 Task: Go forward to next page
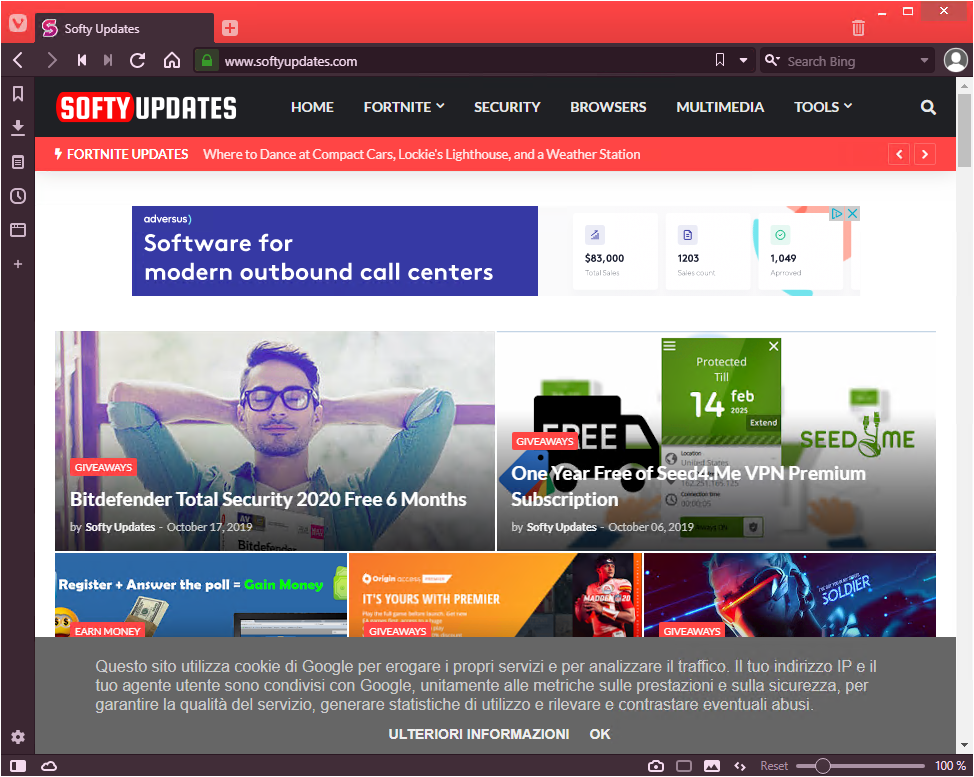pyautogui.click(x=52, y=60)
